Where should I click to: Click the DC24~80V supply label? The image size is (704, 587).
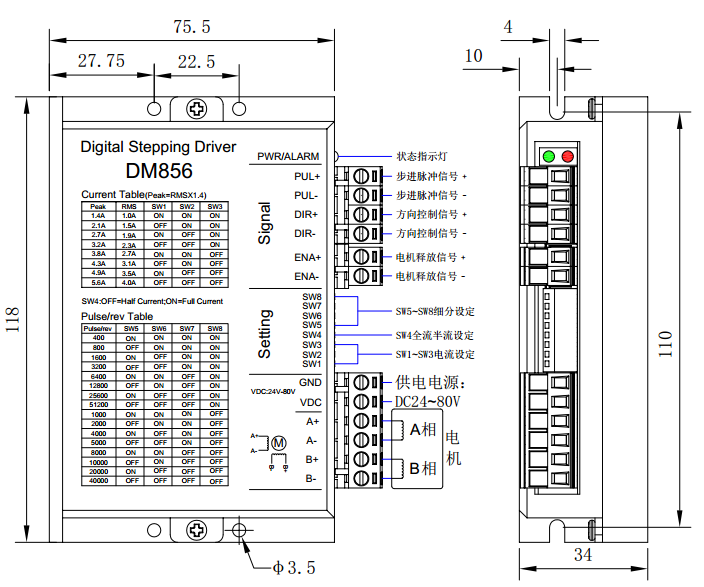(x=427, y=402)
